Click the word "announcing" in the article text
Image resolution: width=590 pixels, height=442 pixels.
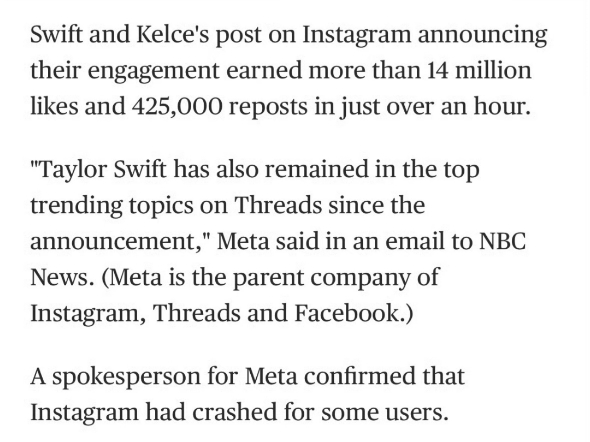coord(482,36)
